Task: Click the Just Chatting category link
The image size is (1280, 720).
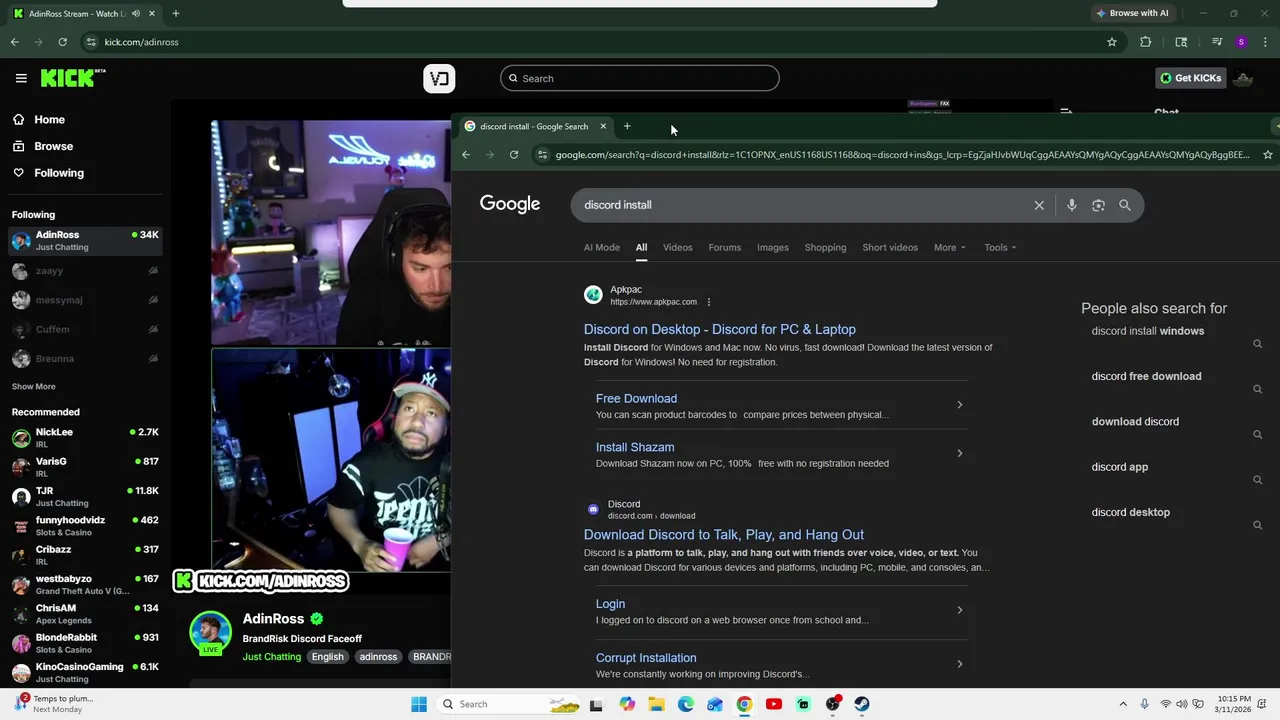Action: pyautogui.click(x=271, y=657)
